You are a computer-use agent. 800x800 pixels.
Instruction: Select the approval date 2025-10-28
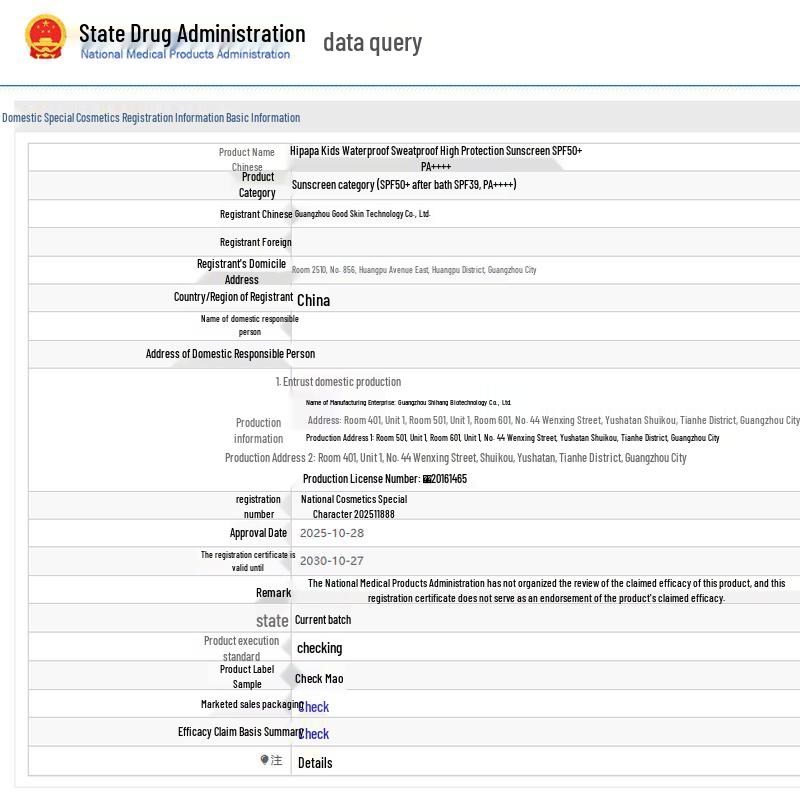coord(332,533)
